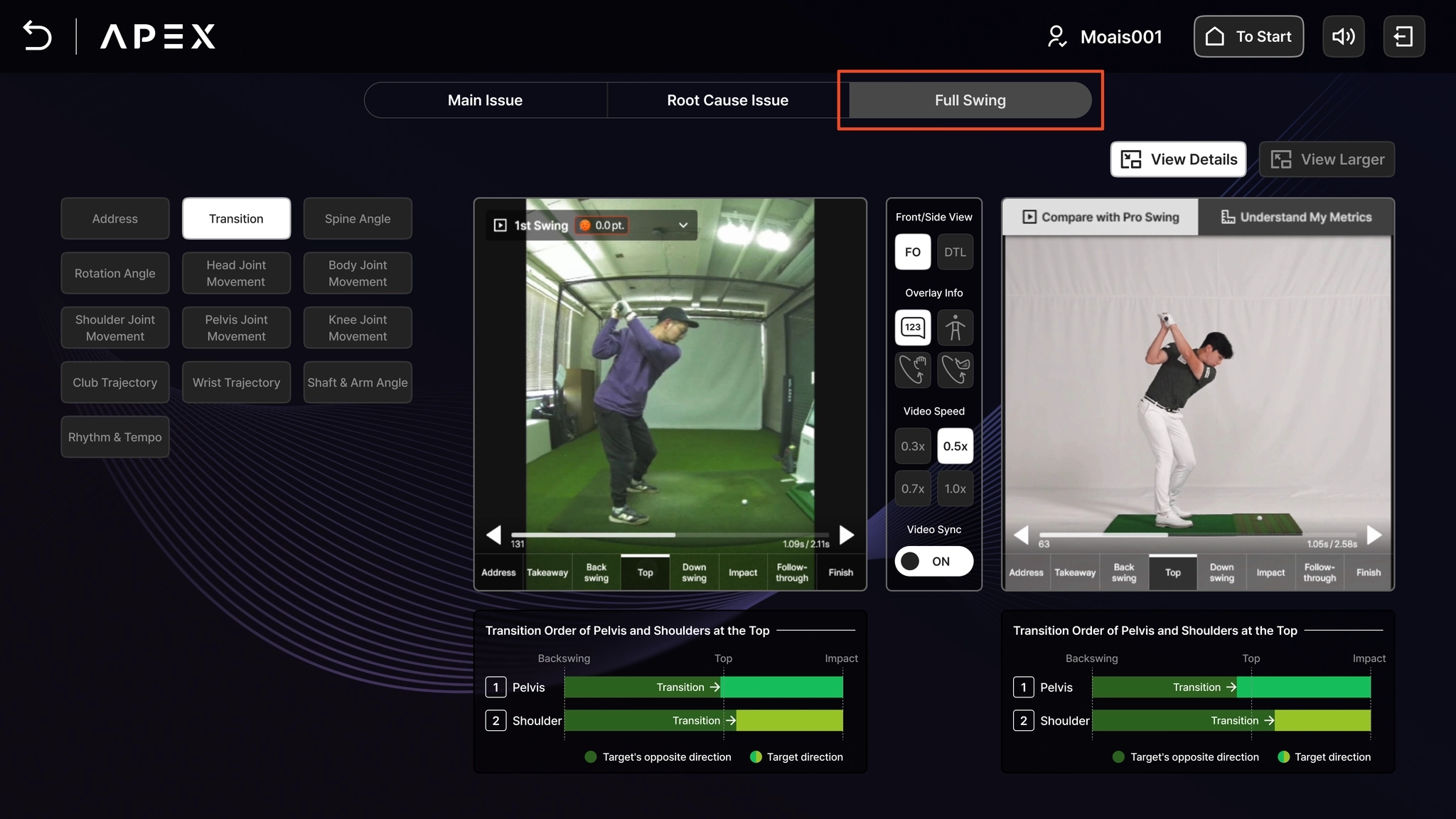This screenshot has height=819, width=1456.
Task: Select the Spine Angle category
Action: [358, 219]
